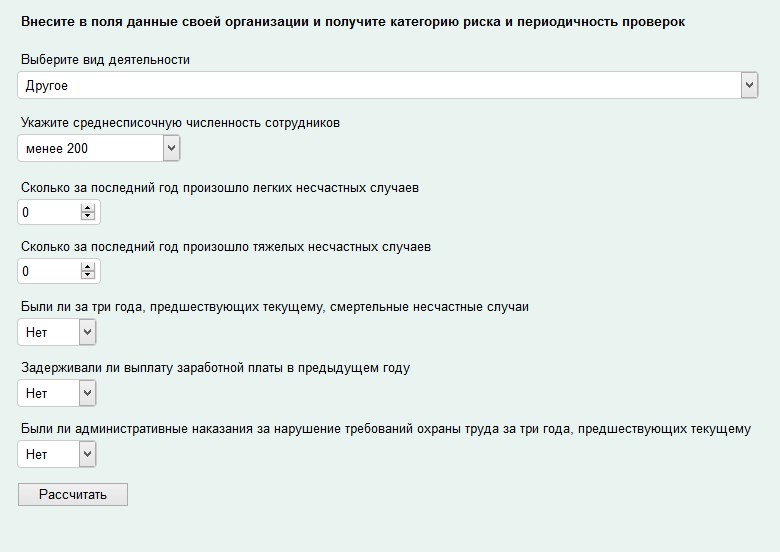Image resolution: width=780 pixels, height=552 pixels.
Task: Decrease severe accidents count with down arrow
Action: click(x=88, y=275)
